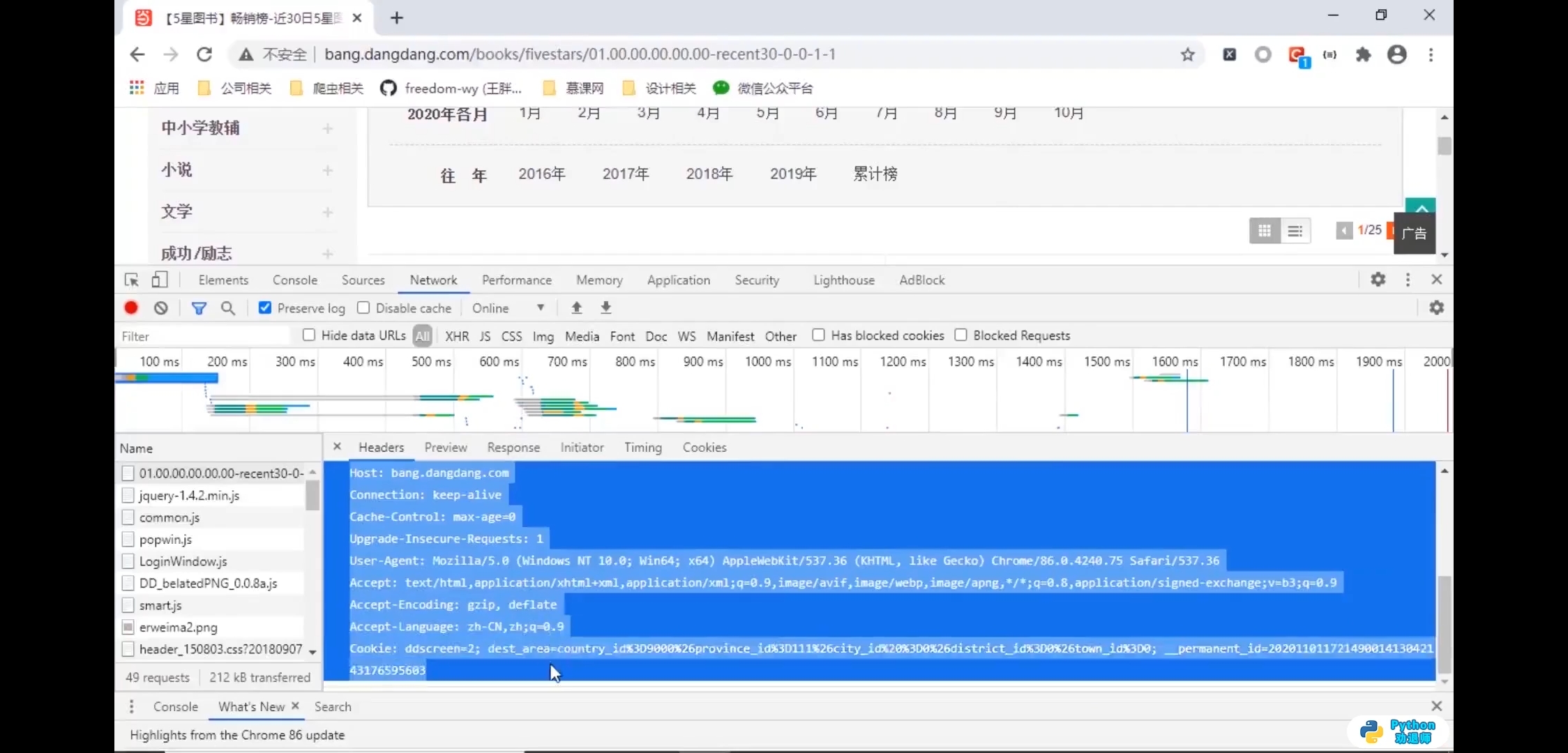Open Network settings gear icon
1568x753 pixels.
(x=1436, y=307)
